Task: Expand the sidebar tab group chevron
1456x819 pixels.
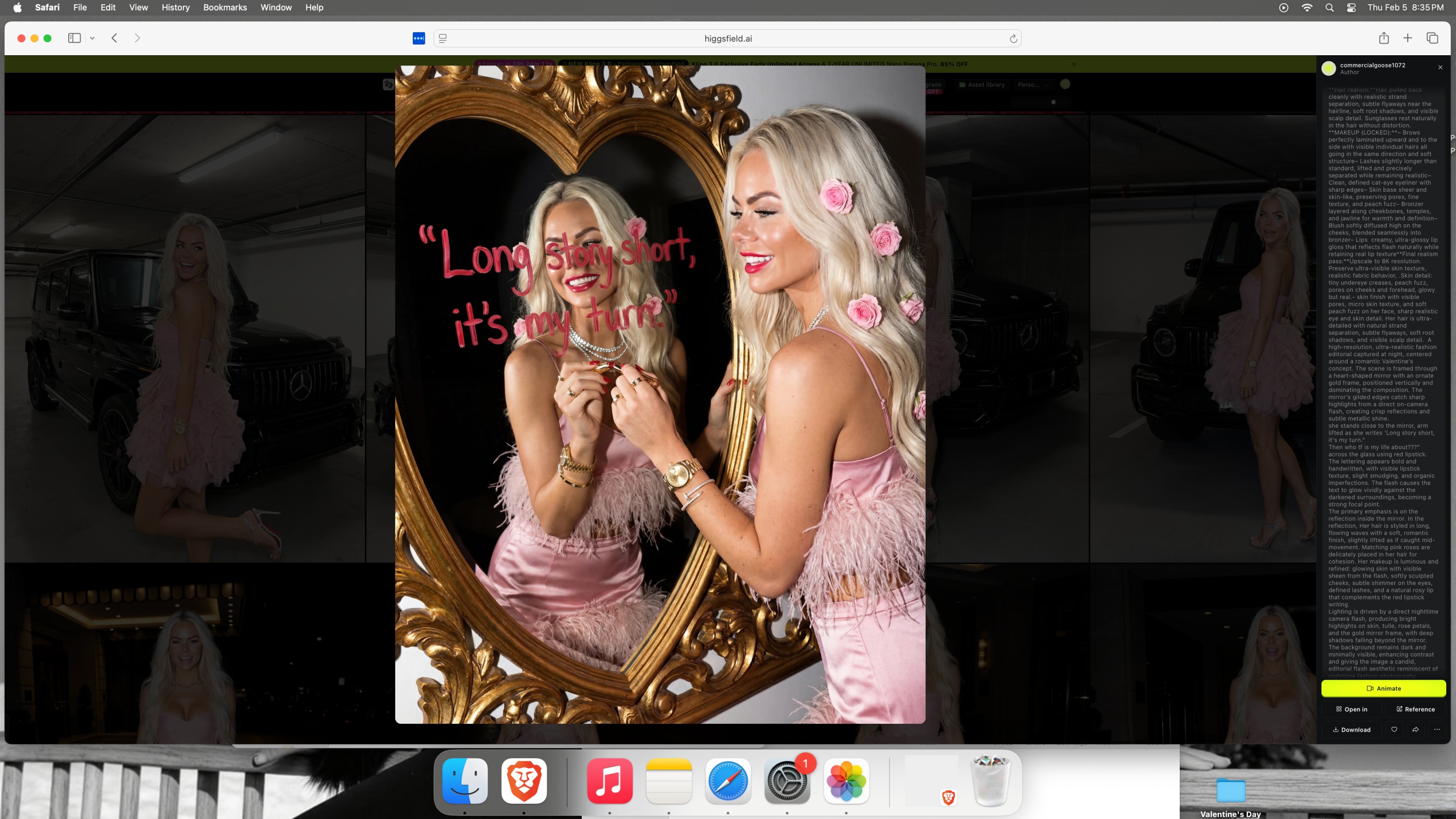Action: click(x=92, y=39)
